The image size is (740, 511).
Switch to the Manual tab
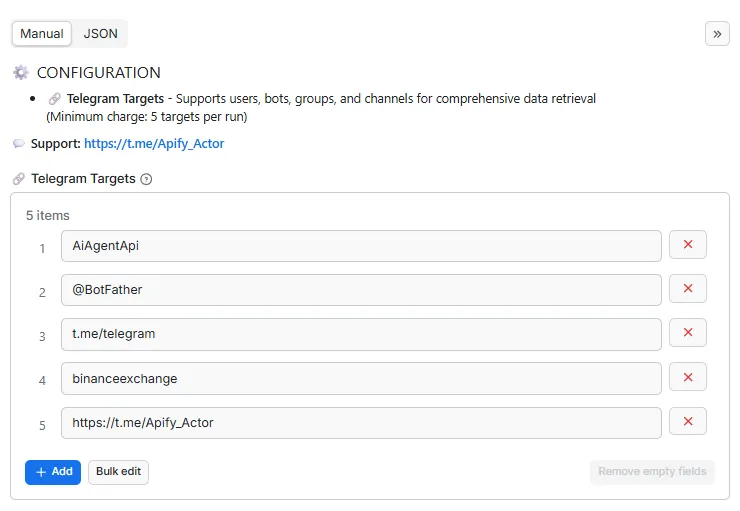pyautogui.click(x=42, y=33)
